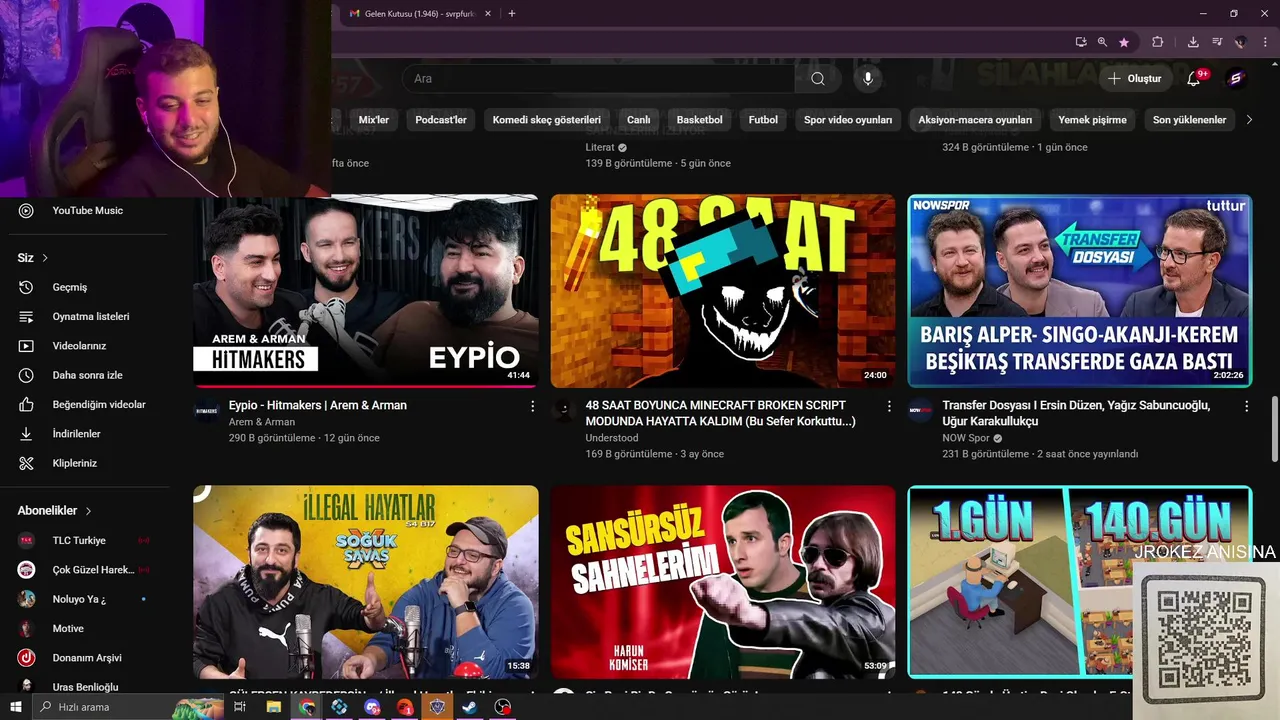Open more options for Eypio Hitmakers video
1280x720 pixels.
532,406
